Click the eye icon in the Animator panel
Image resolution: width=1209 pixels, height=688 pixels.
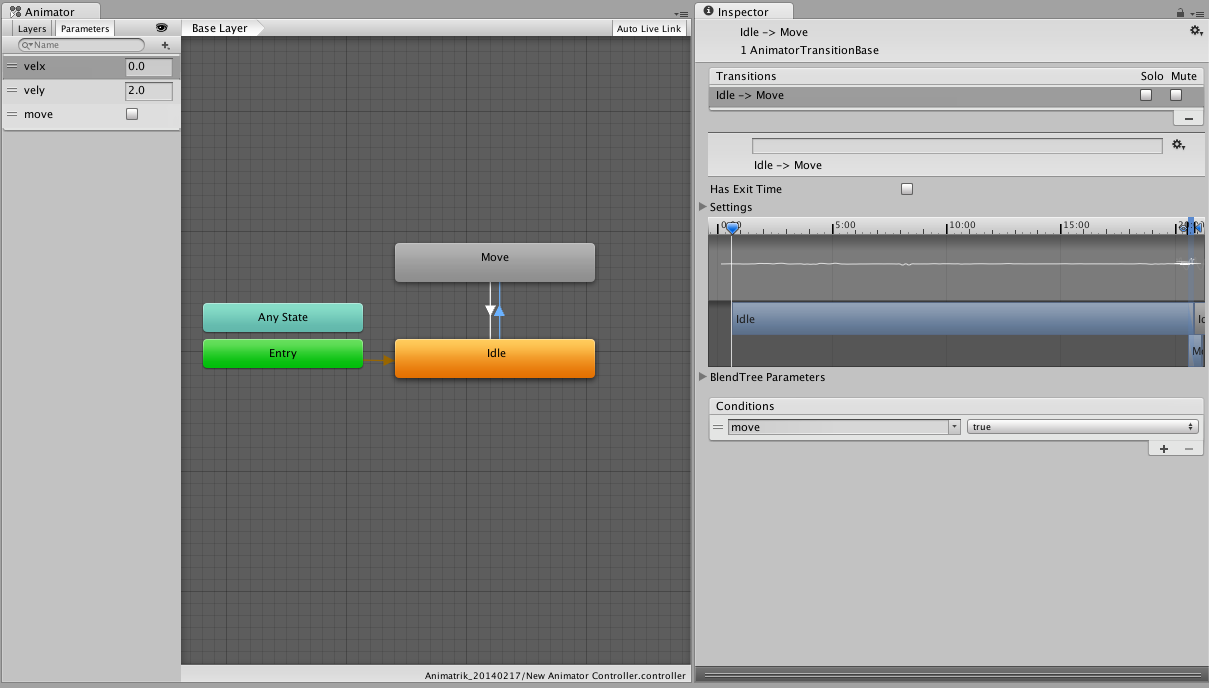click(163, 28)
